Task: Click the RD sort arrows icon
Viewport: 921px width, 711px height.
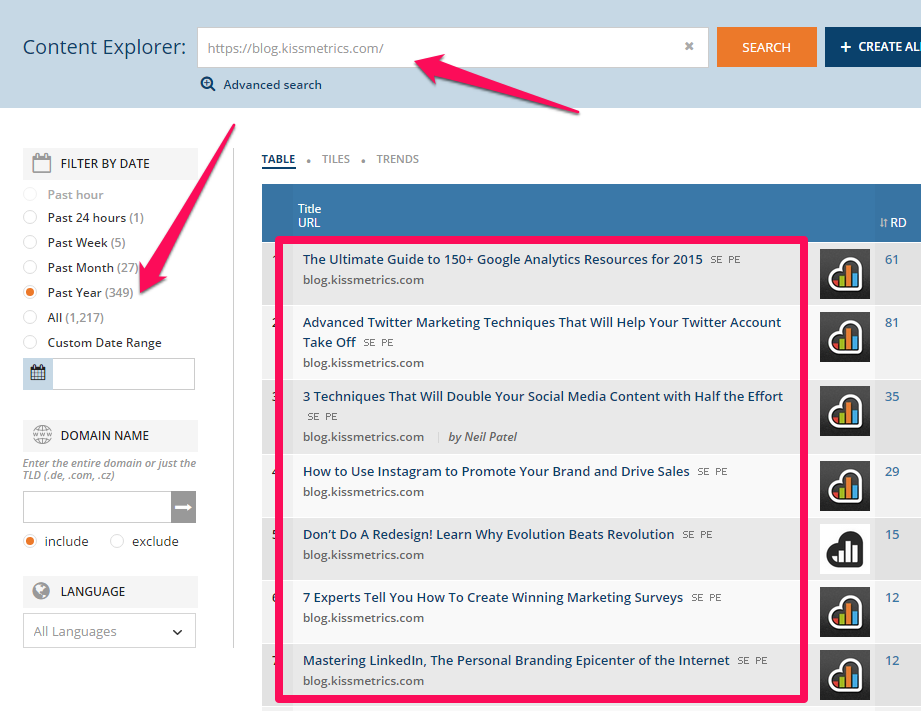Action: 883,223
